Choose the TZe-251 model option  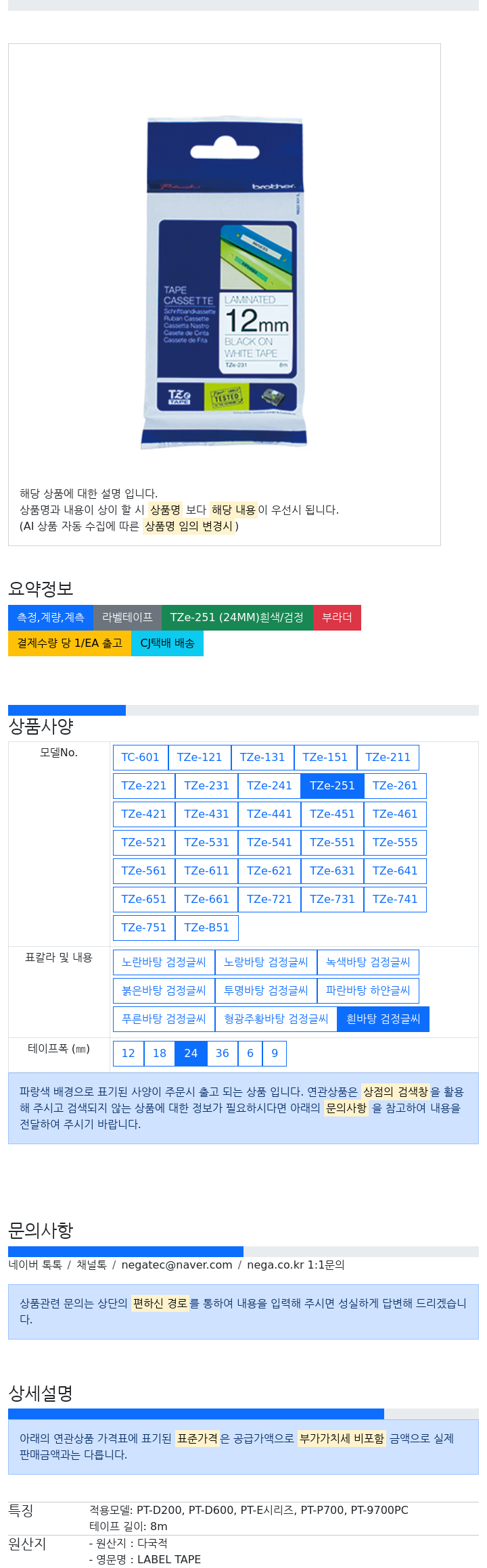click(332, 785)
